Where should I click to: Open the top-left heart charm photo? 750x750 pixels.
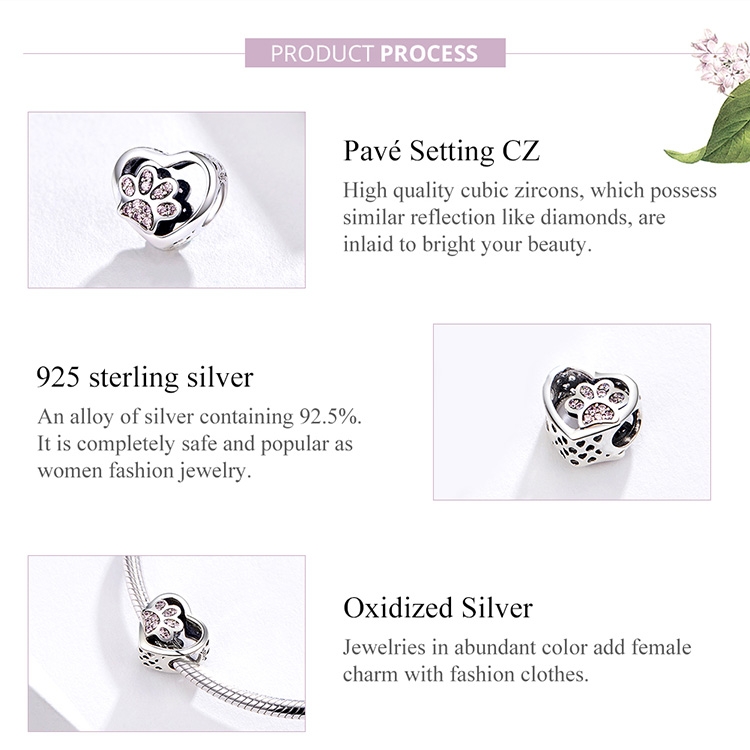point(166,200)
